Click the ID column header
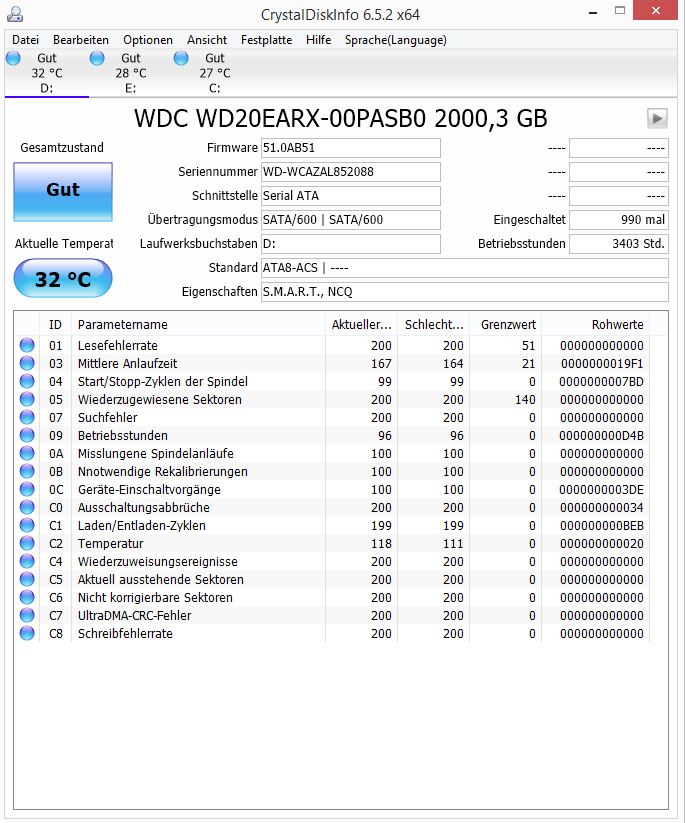685x823 pixels. point(55,324)
